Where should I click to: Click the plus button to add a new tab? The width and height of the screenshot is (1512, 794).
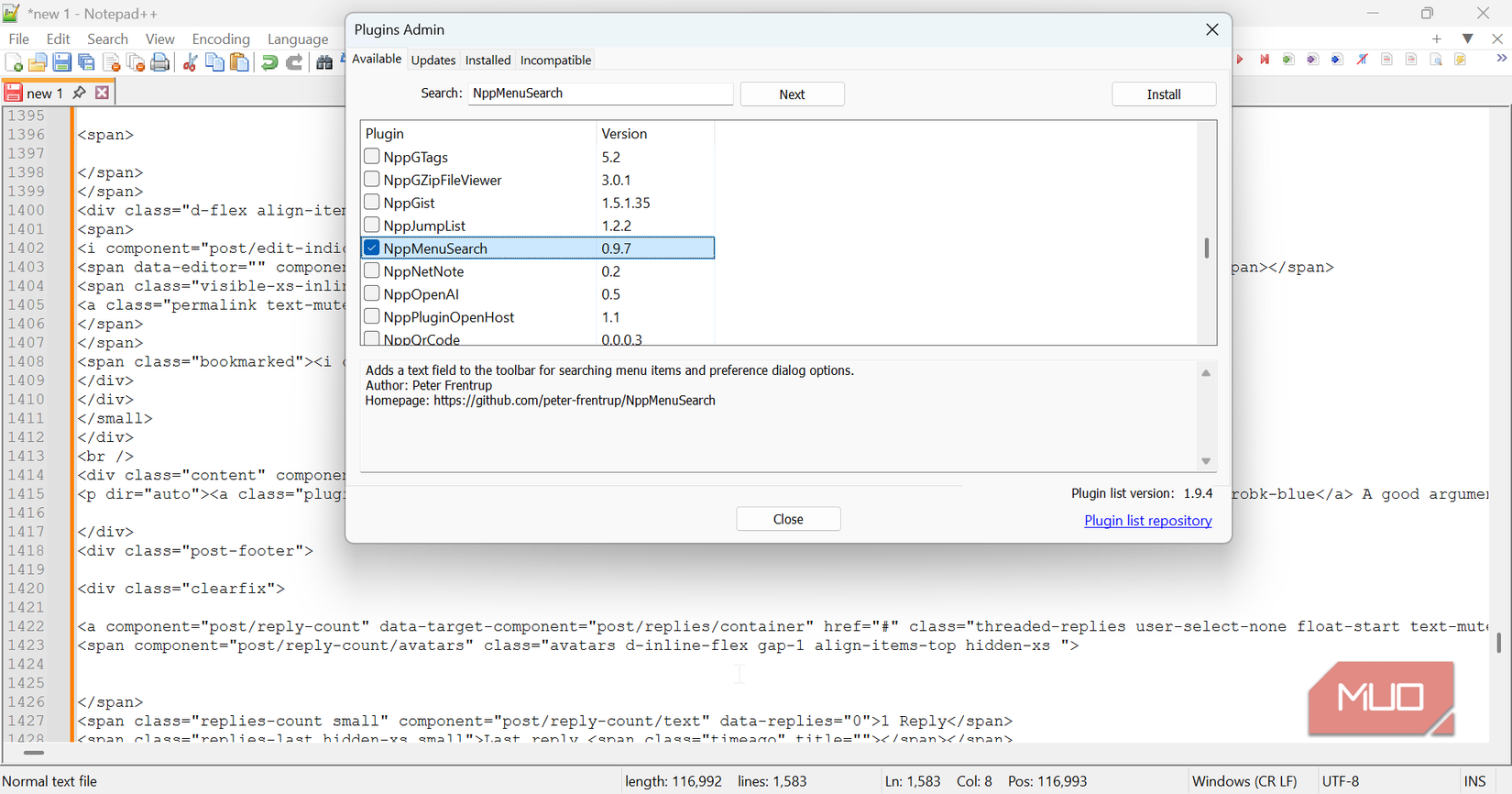pos(1437,39)
